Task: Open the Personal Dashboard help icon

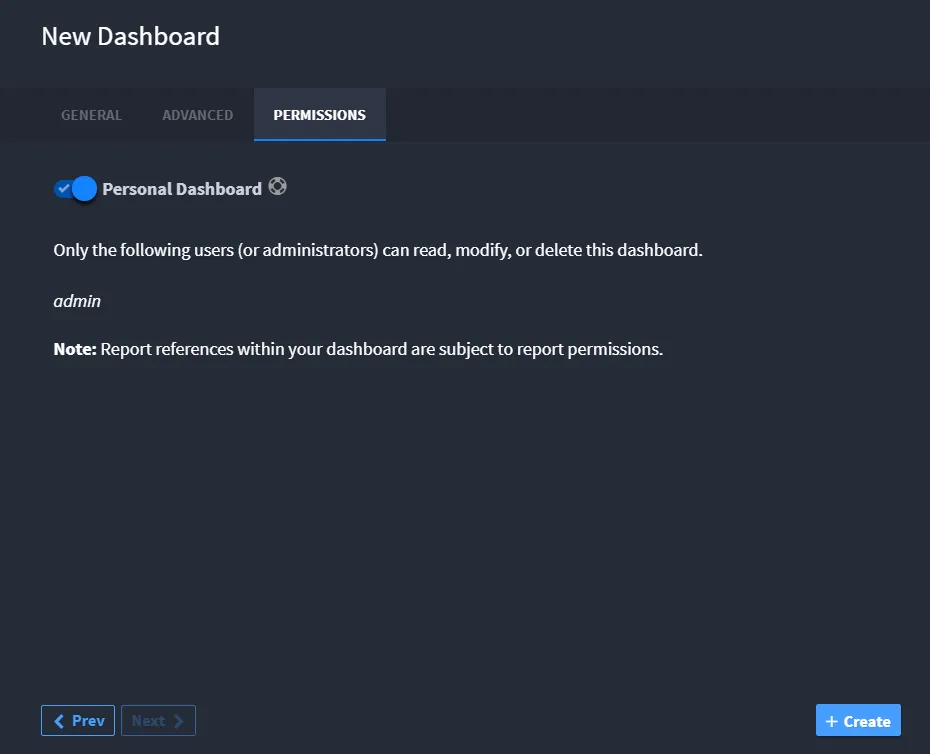Action: (x=277, y=186)
